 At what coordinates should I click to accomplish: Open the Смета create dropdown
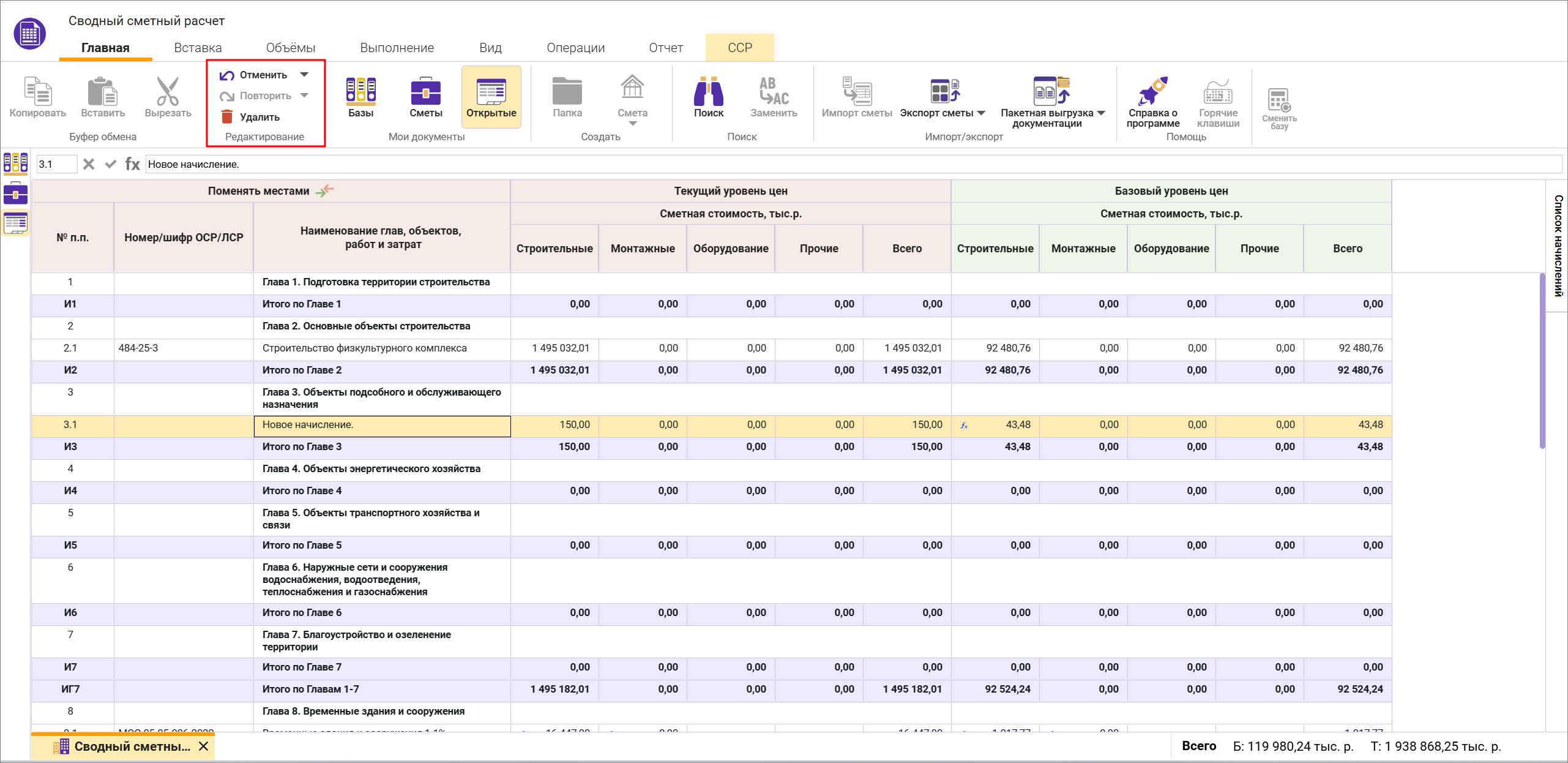[x=632, y=124]
